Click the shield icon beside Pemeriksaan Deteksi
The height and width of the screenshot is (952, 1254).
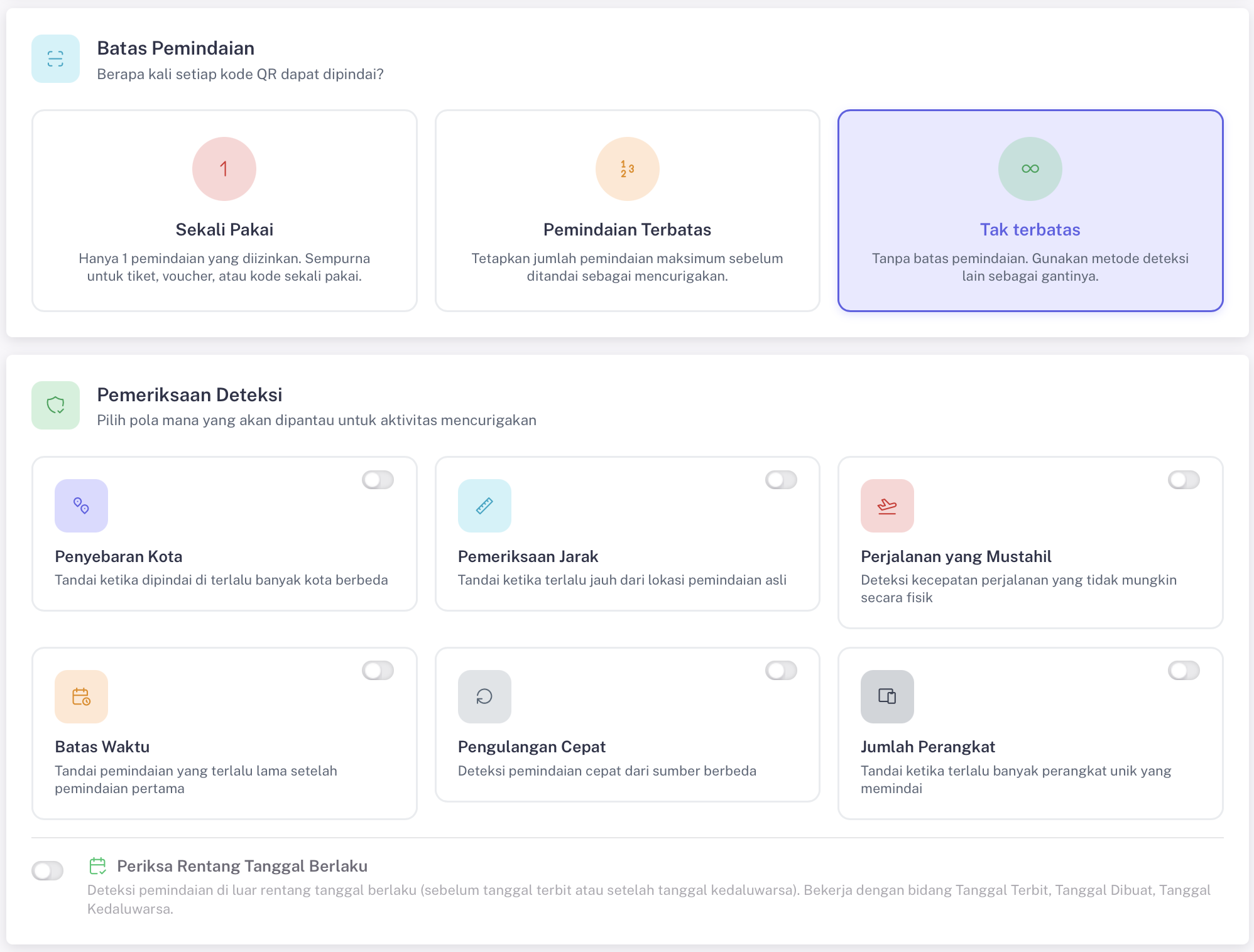tap(55, 405)
